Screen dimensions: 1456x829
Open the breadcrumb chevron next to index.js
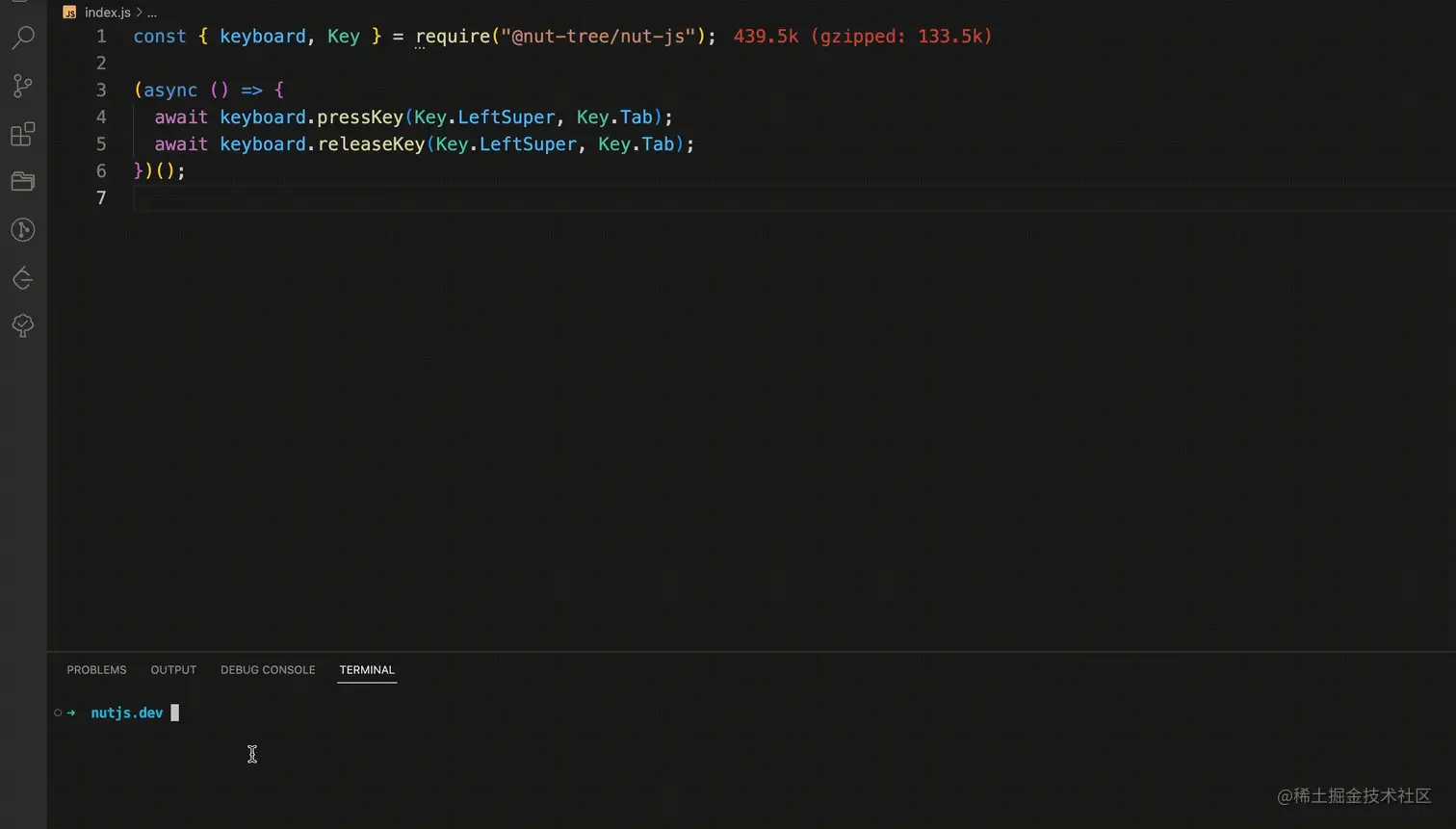139,13
